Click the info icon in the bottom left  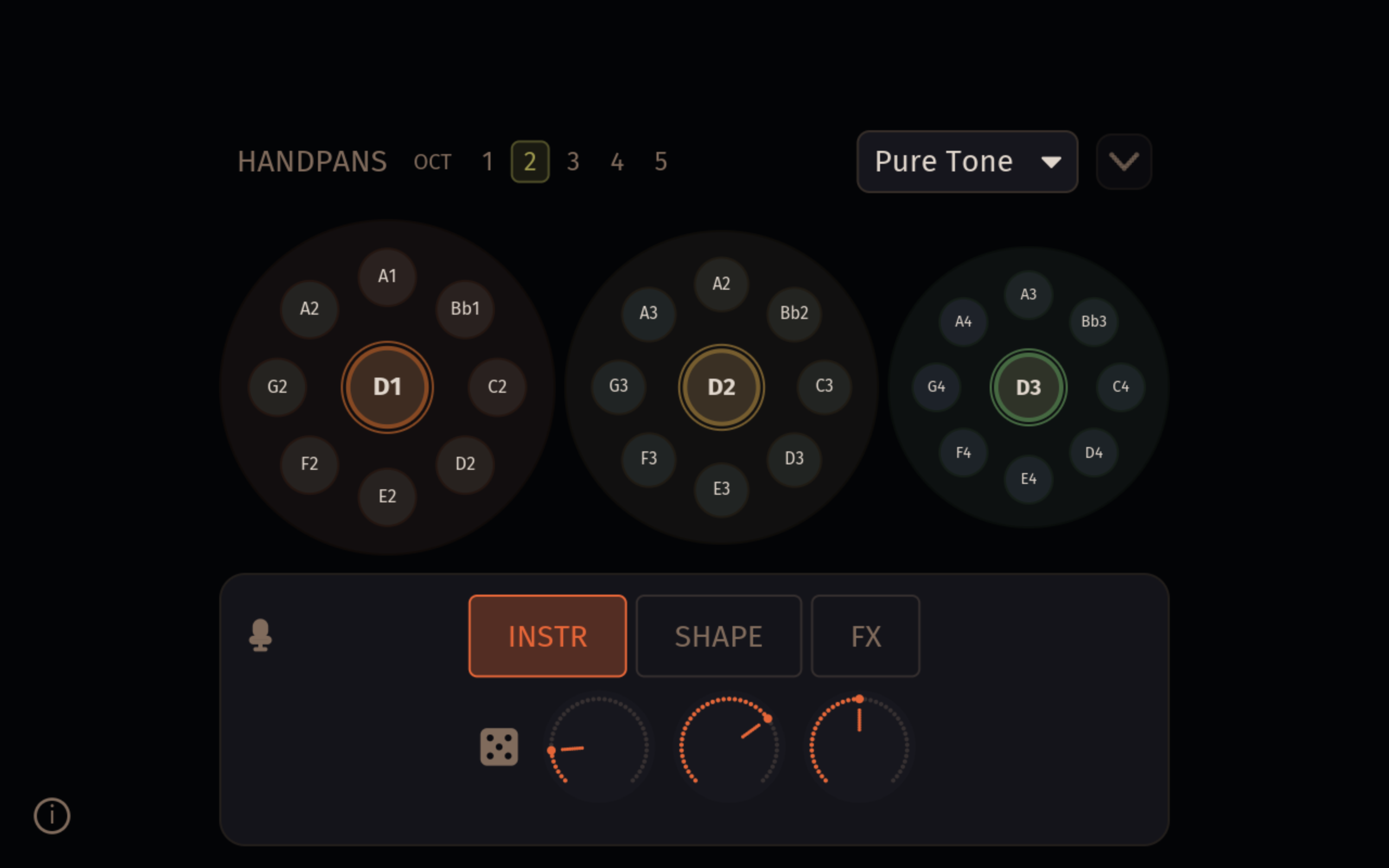tap(52, 815)
